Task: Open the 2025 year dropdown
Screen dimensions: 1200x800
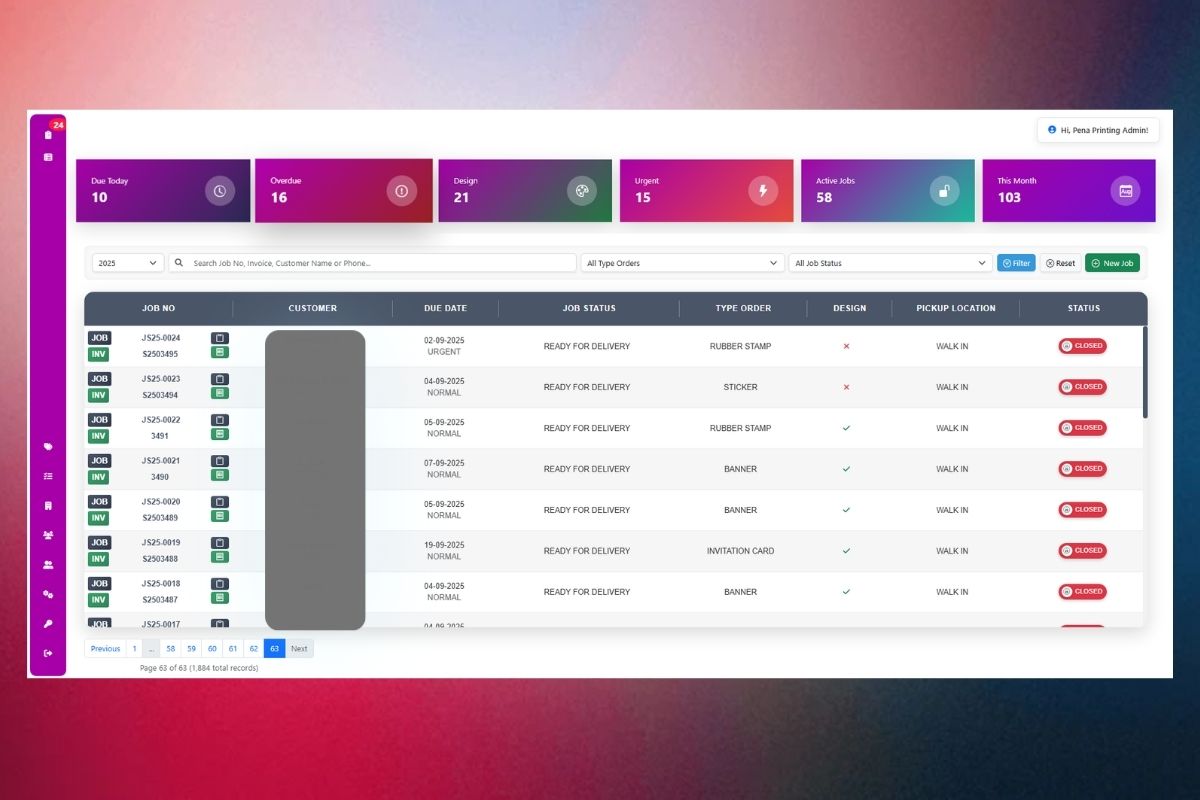Action: (x=128, y=263)
